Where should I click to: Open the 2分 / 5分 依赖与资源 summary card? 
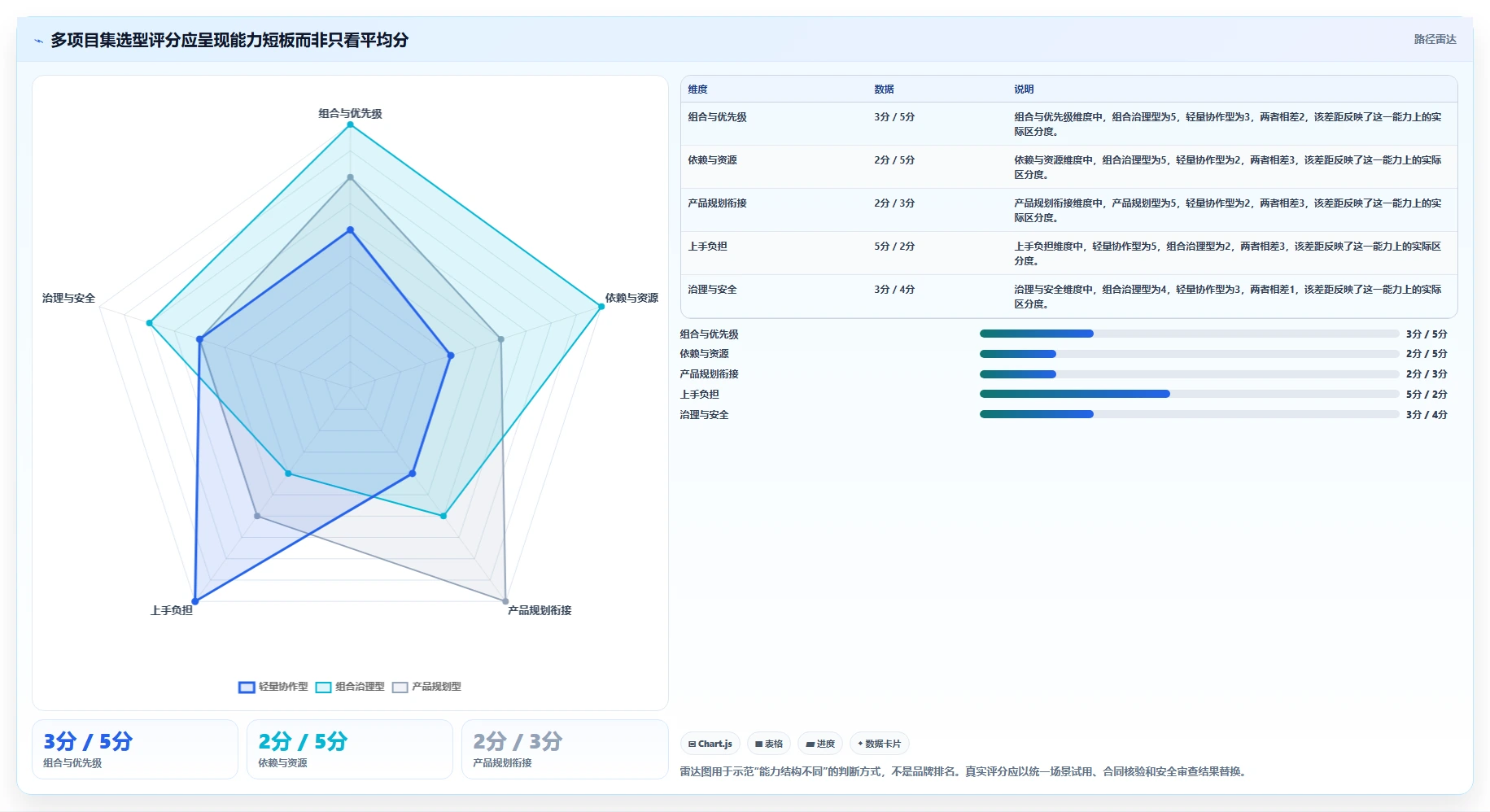350,749
